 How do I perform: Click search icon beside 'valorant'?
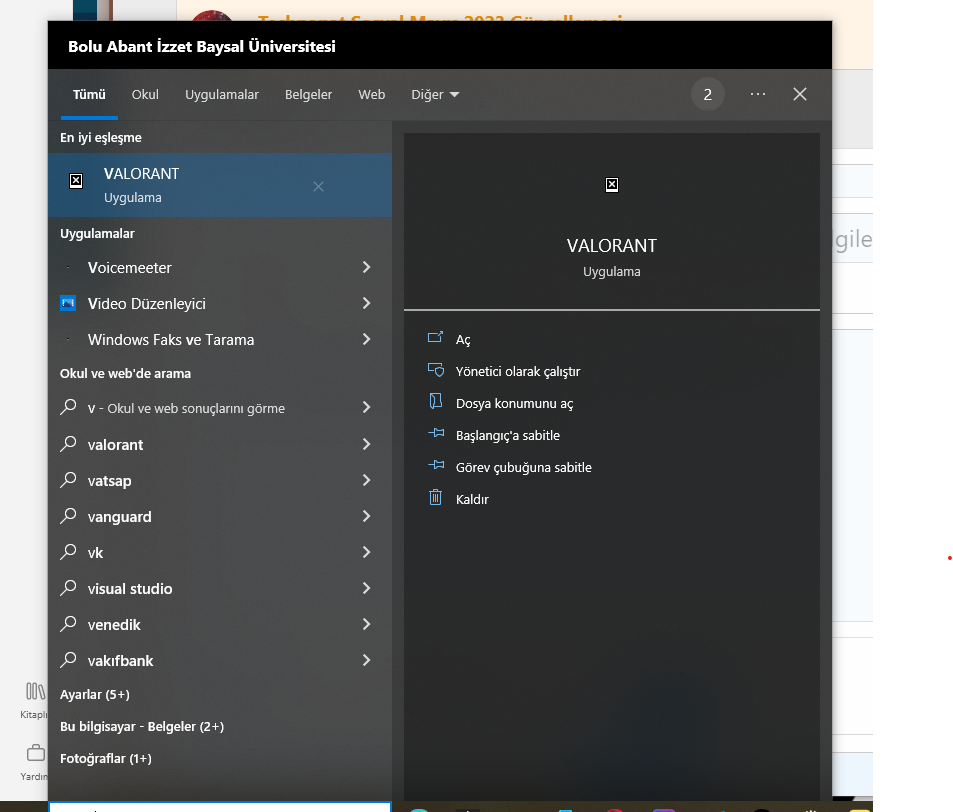(68, 444)
